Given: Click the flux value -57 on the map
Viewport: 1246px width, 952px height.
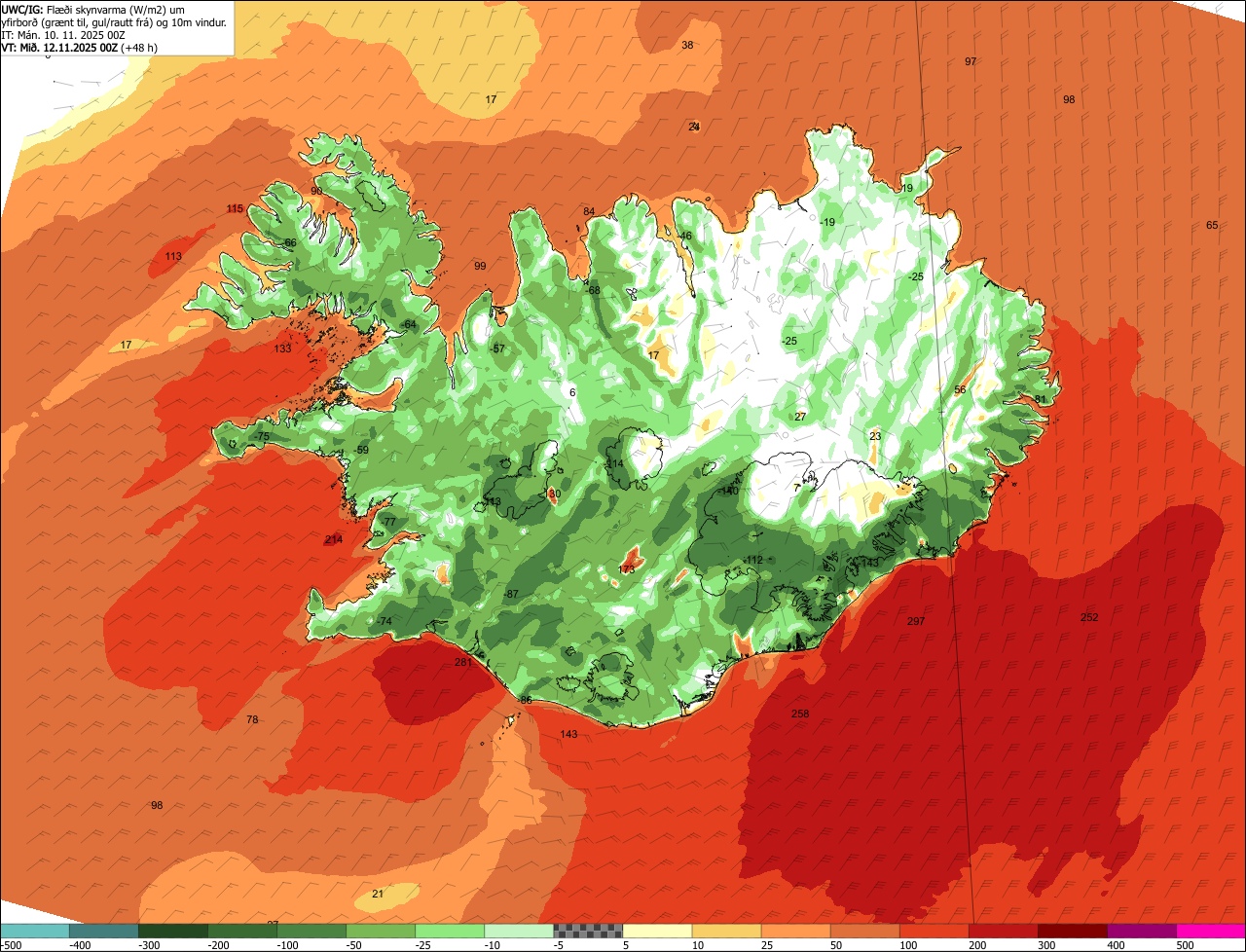Looking at the screenshot, I should coord(496,348).
